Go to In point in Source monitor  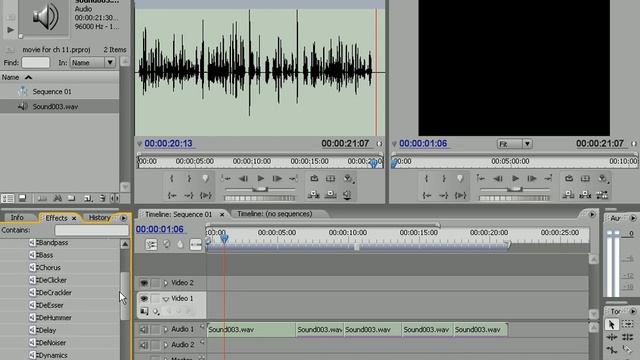point(172,196)
